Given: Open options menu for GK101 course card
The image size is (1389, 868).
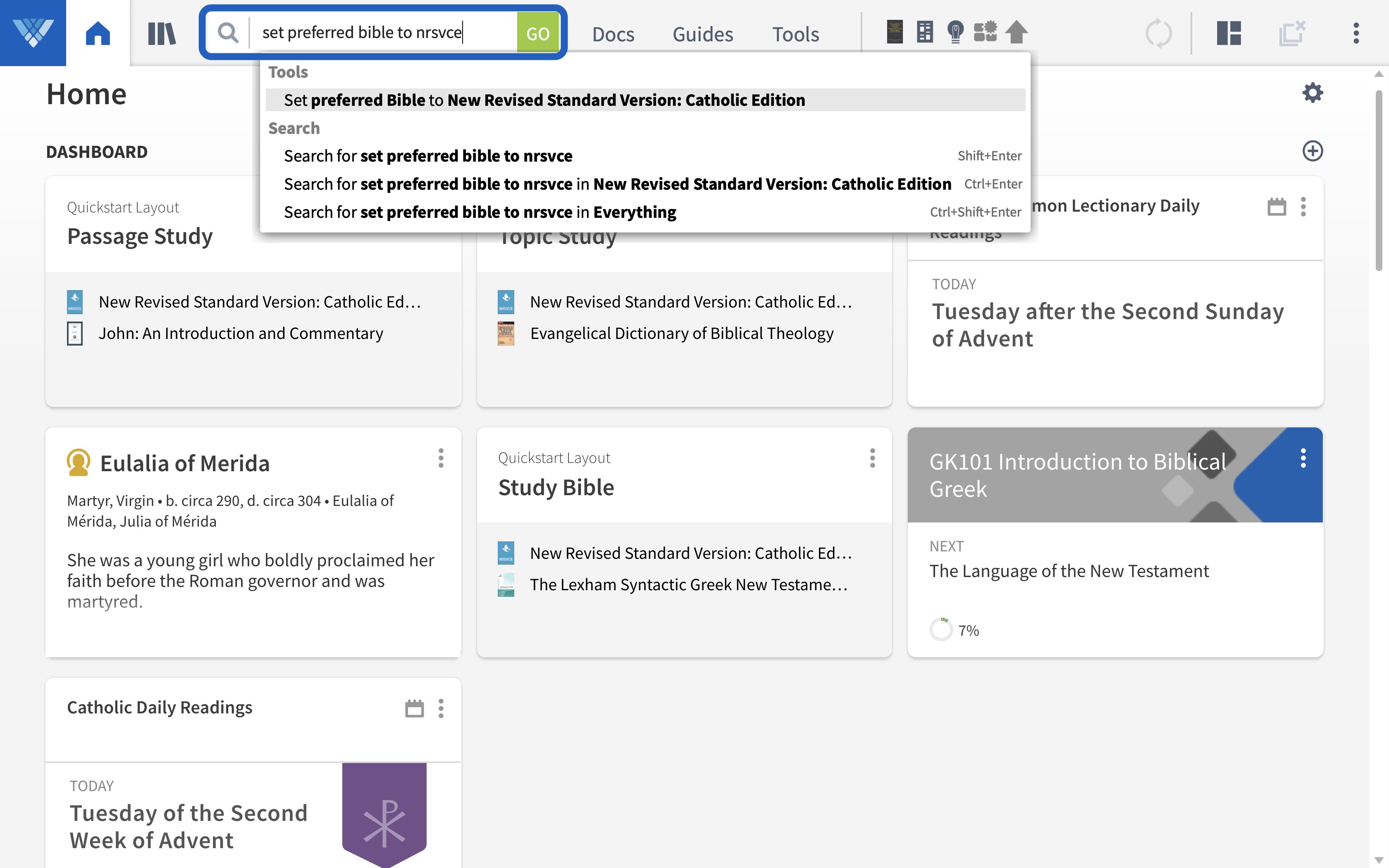Looking at the screenshot, I should pyautogui.click(x=1303, y=458).
